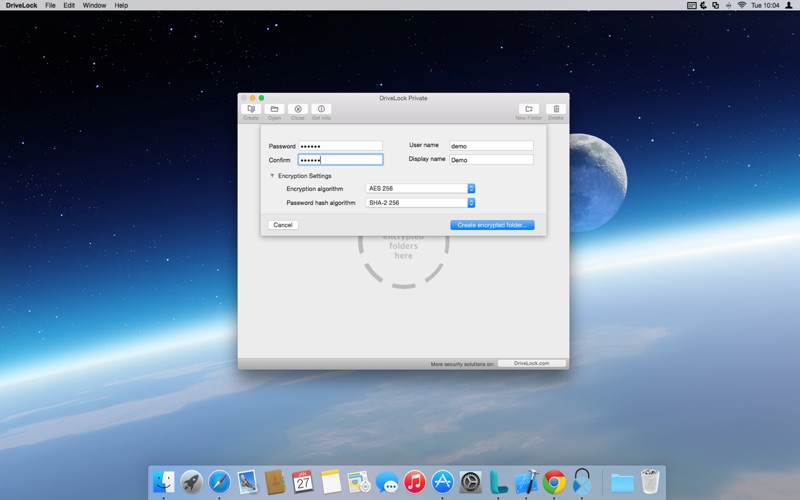Click the Cancel button

tap(283, 225)
